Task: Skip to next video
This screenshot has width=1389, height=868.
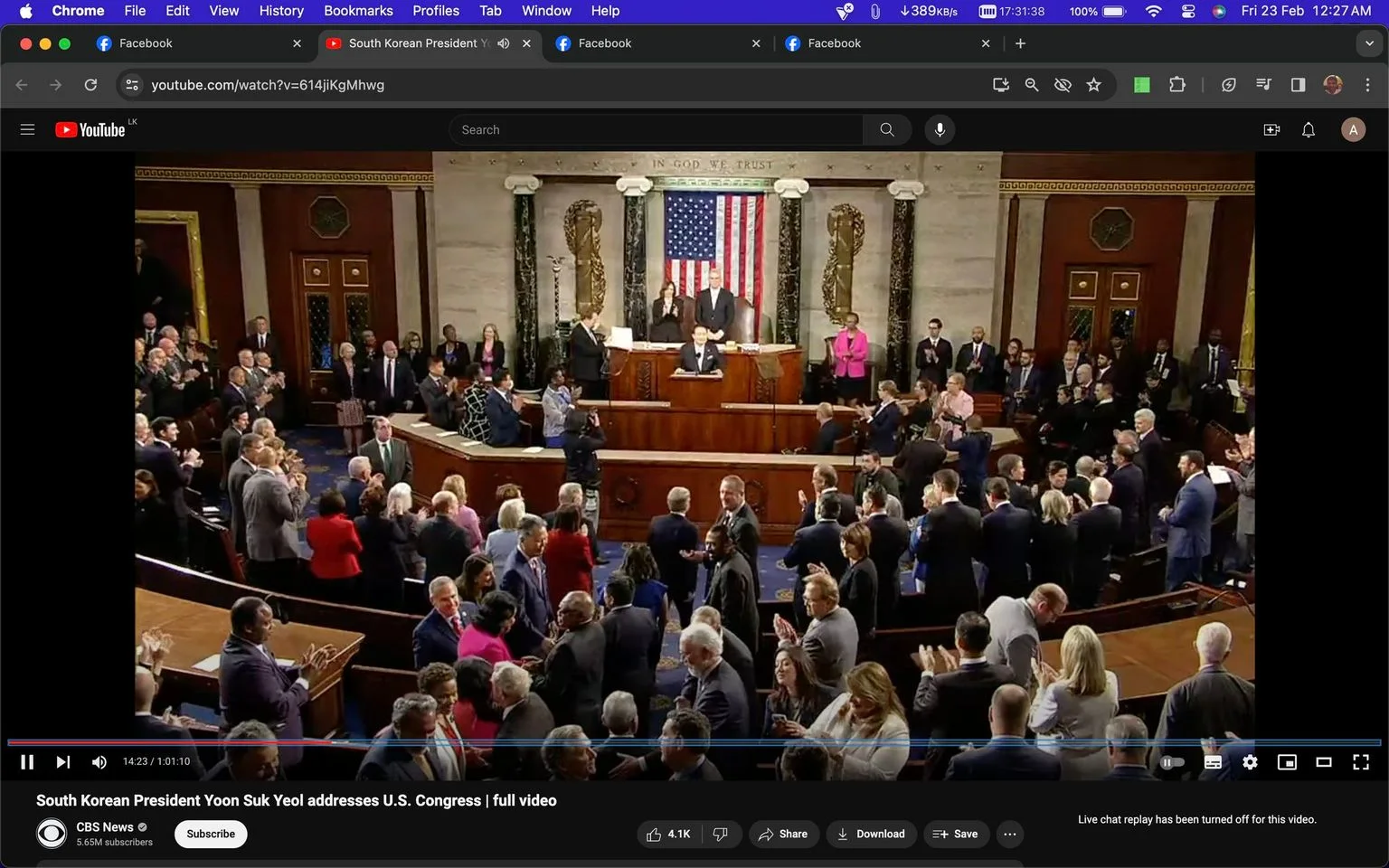Action: [x=62, y=762]
